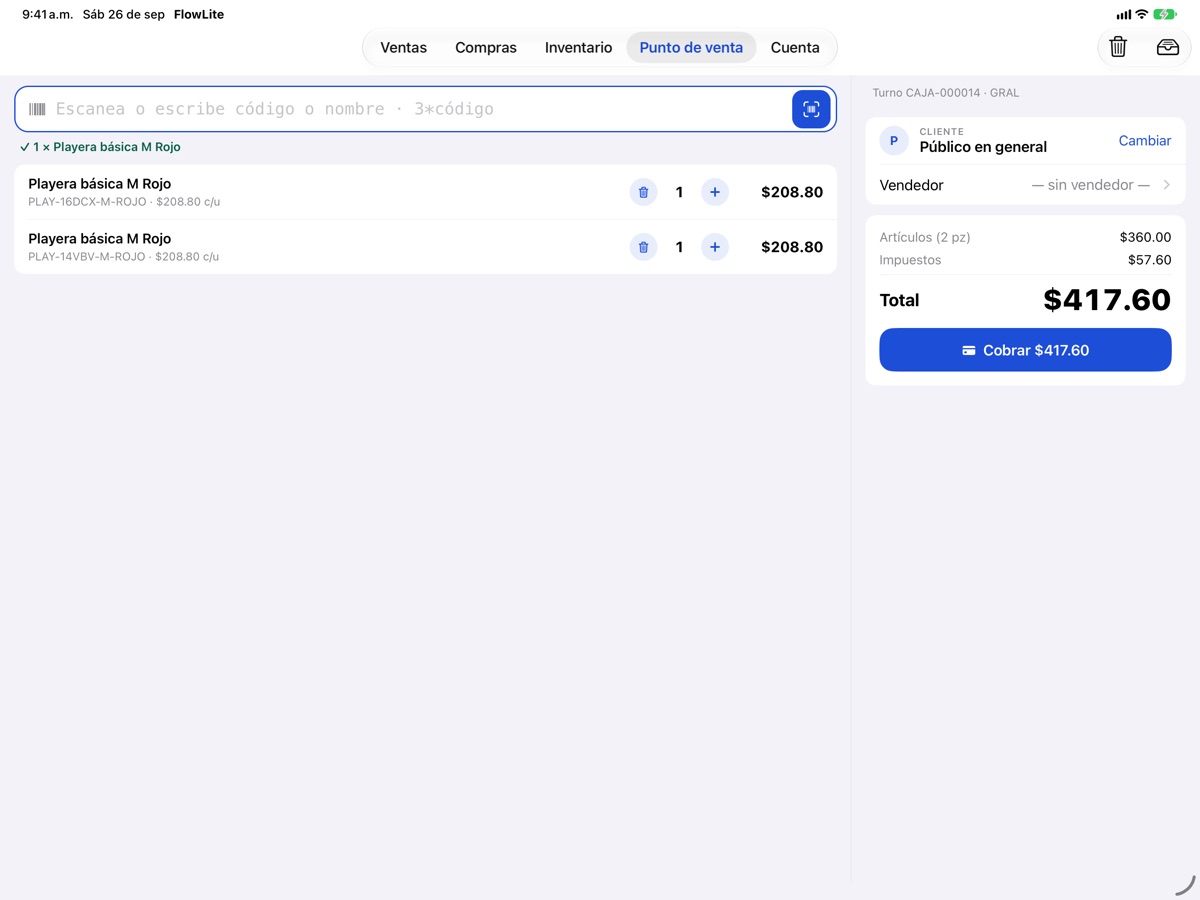
Task: Open the camera barcode scanner button
Action: (811, 109)
